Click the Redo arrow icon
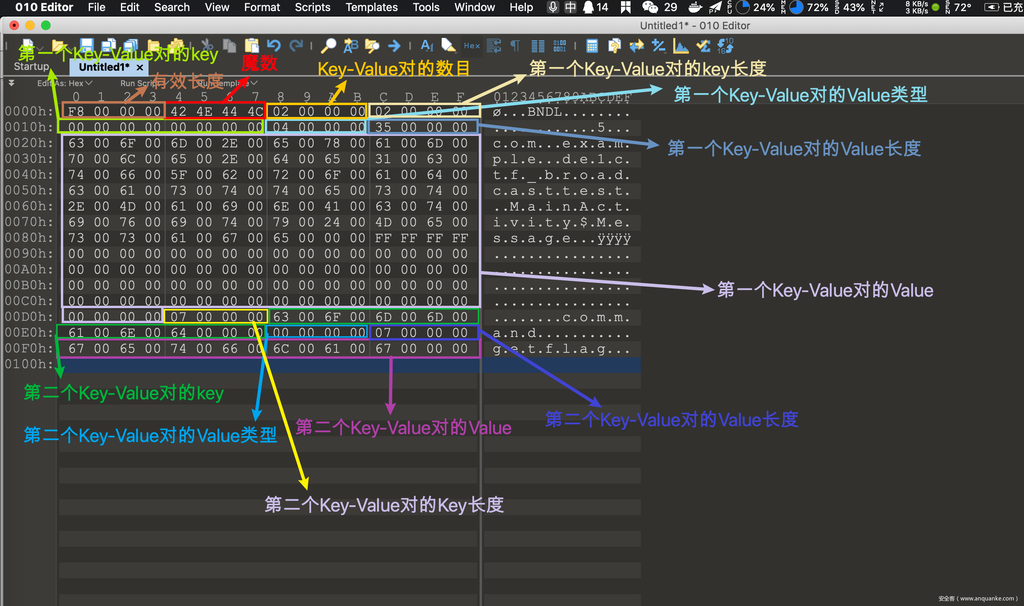Viewport: 1024px width, 606px height. point(296,46)
